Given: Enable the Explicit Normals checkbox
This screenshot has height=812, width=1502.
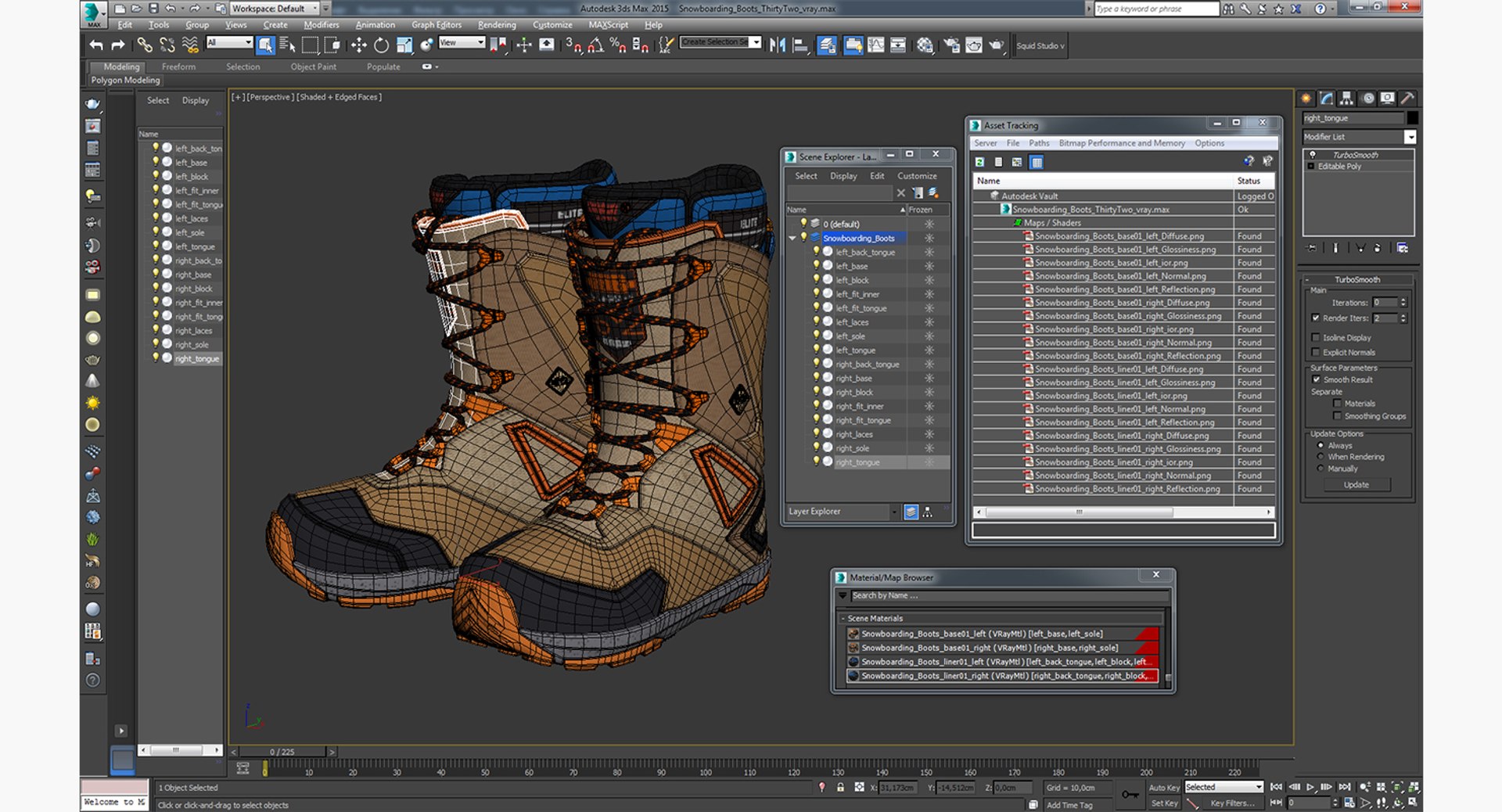Looking at the screenshot, I should coord(1316,352).
